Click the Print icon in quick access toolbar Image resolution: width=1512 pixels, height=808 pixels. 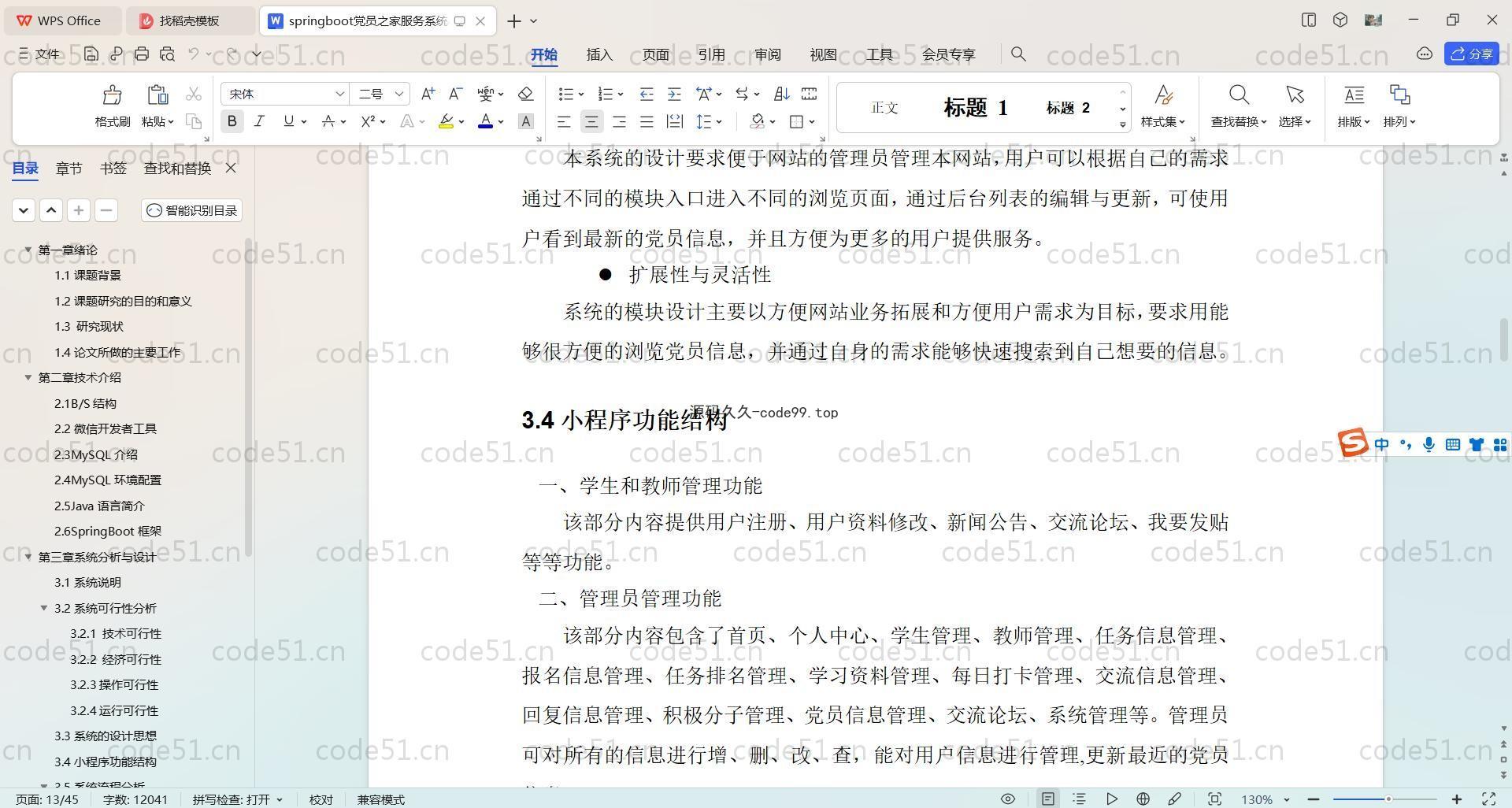tap(142, 54)
